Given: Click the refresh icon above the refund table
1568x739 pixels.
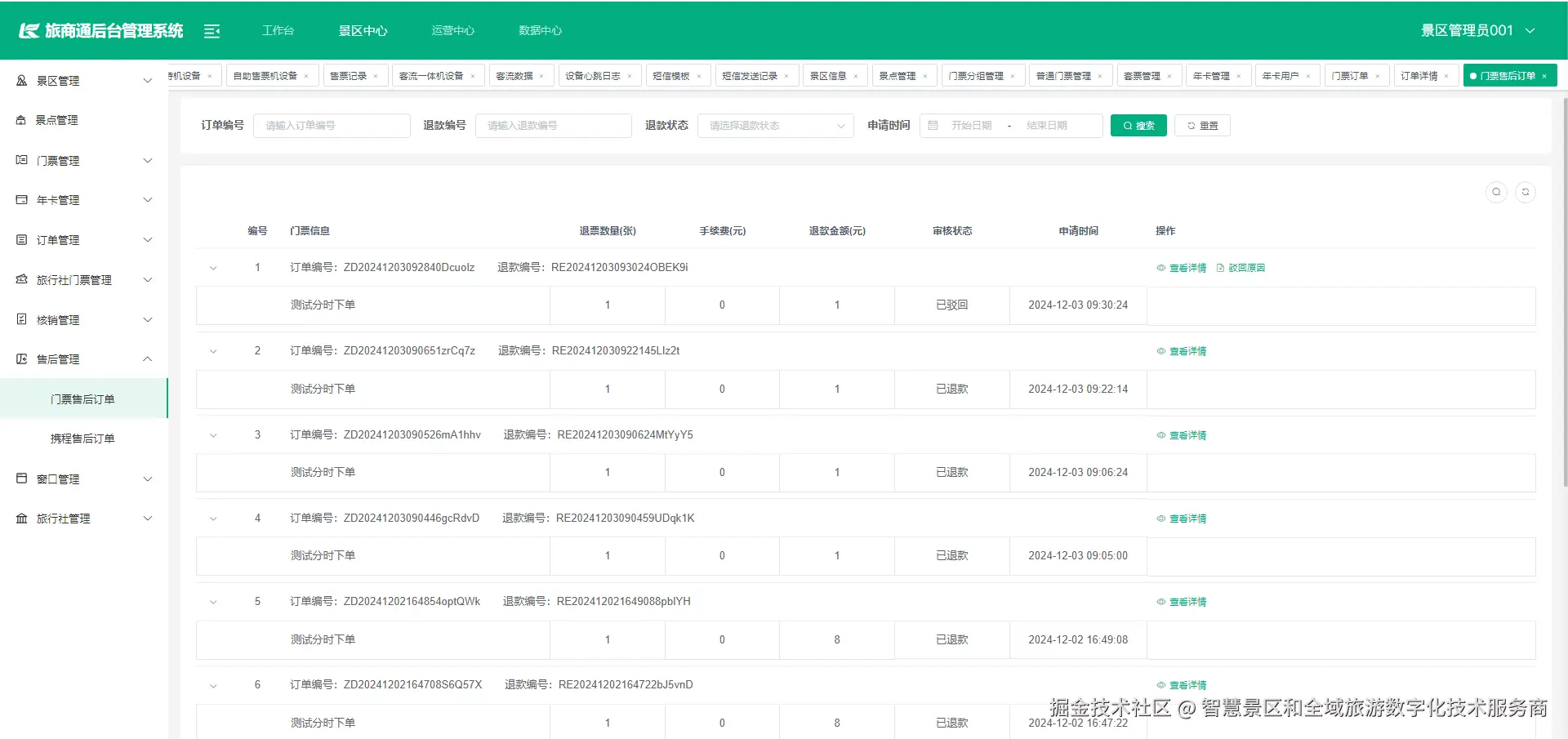Looking at the screenshot, I should click(x=1526, y=192).
